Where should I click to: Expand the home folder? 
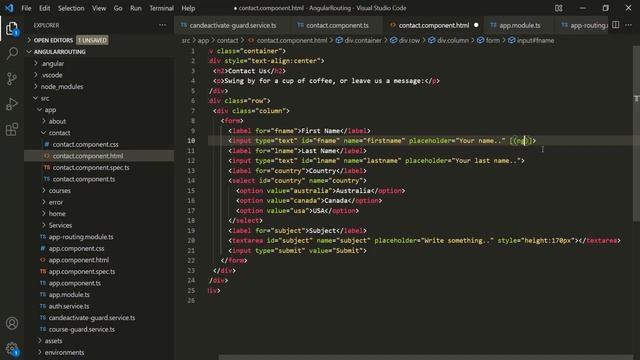(x=57, y=213)
